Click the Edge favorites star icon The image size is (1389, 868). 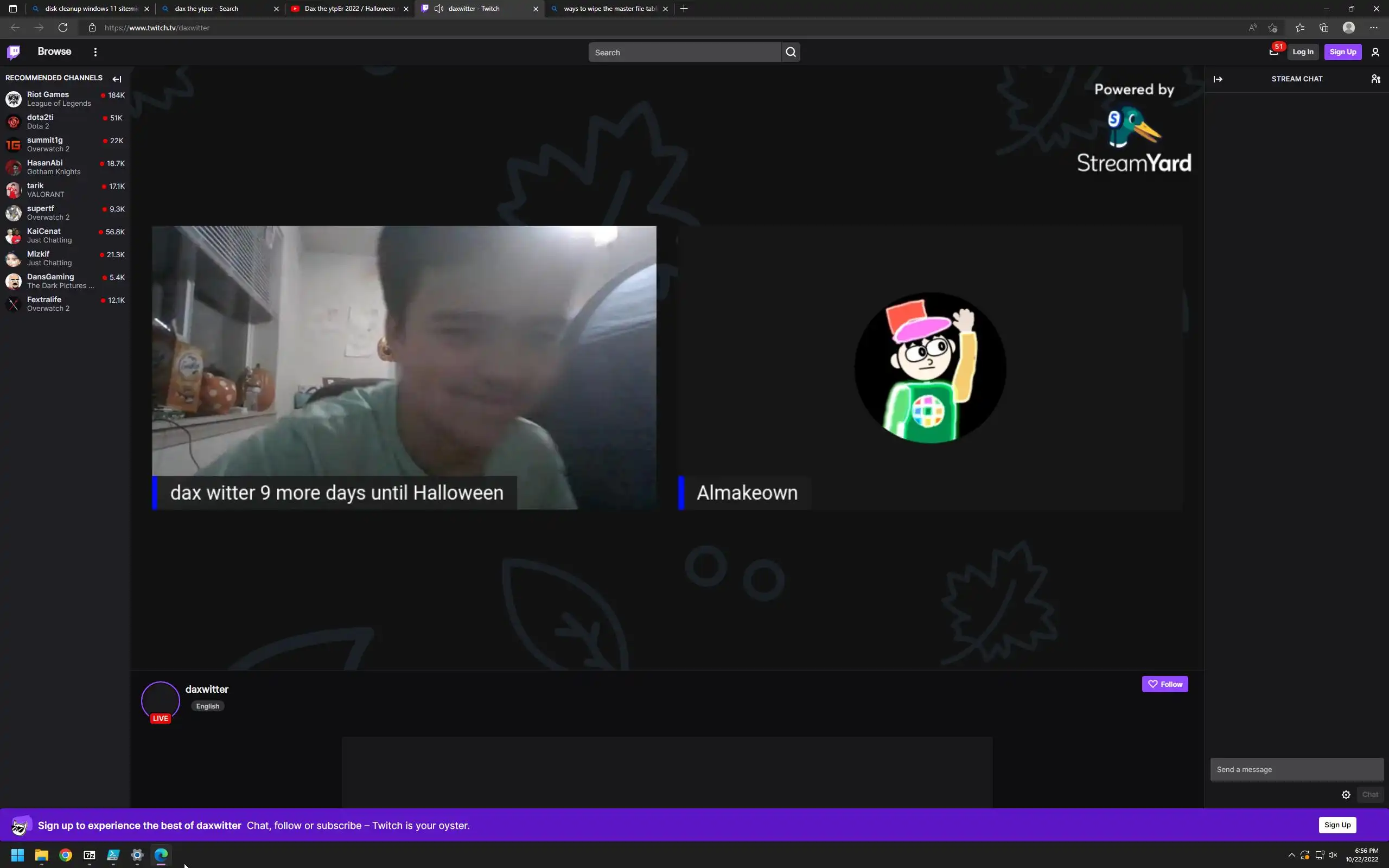tap(1299, 28)
